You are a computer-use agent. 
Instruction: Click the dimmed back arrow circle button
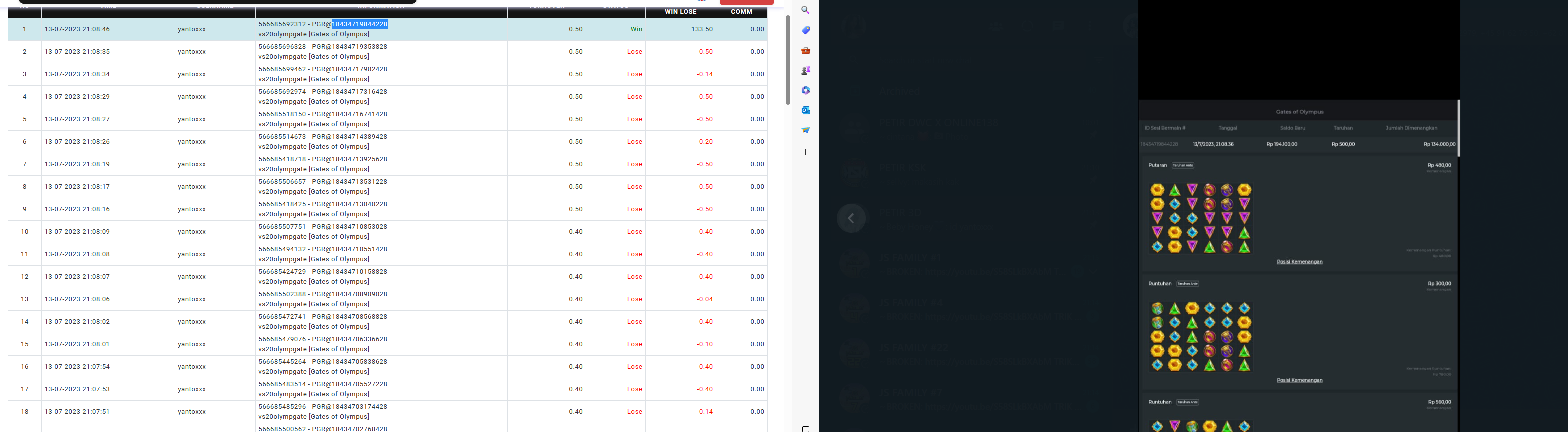pos(851,218)
